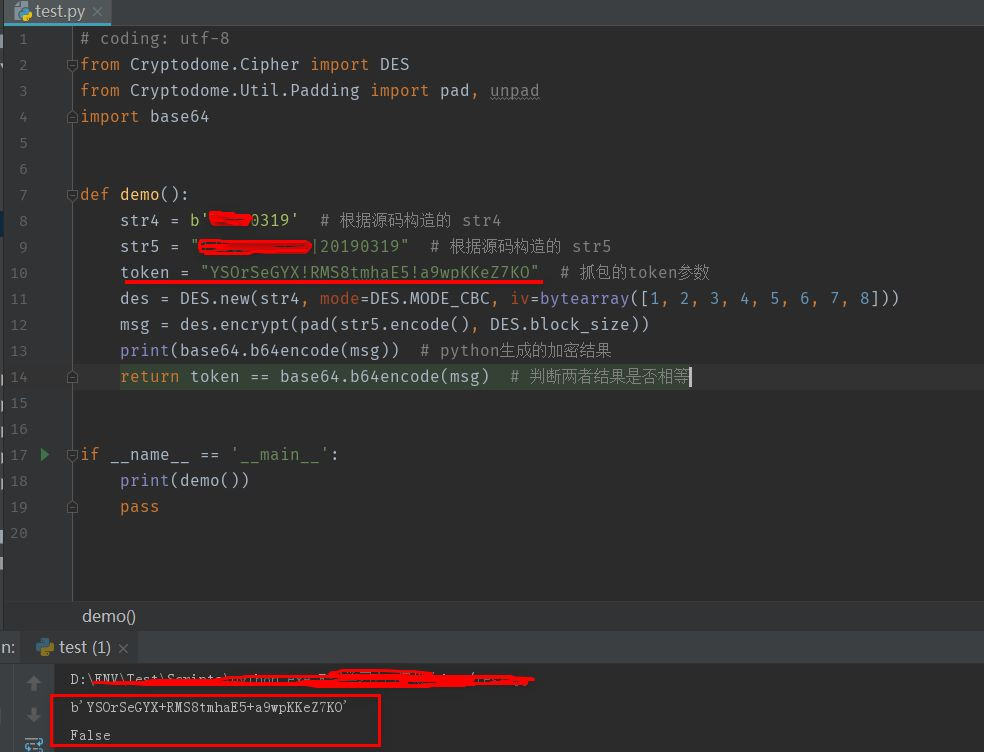Click fold end marker at line 14
Screen dimensions: 984x752
pyautogui.click(x=72, y=377)
